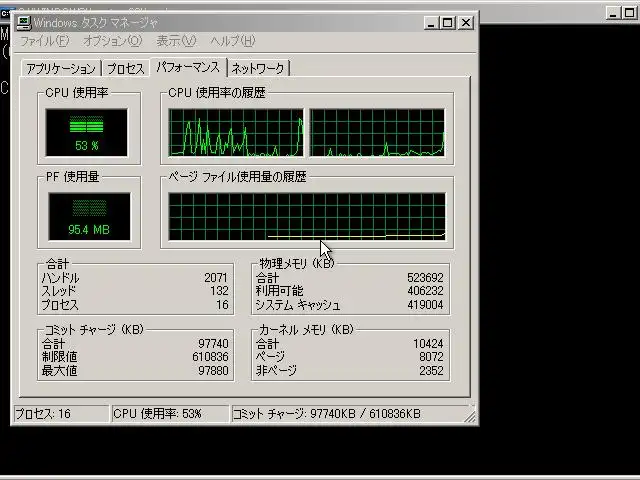Maximize the background command prompt window
This screenshot has width=640, height=480.
coord(630,13)
